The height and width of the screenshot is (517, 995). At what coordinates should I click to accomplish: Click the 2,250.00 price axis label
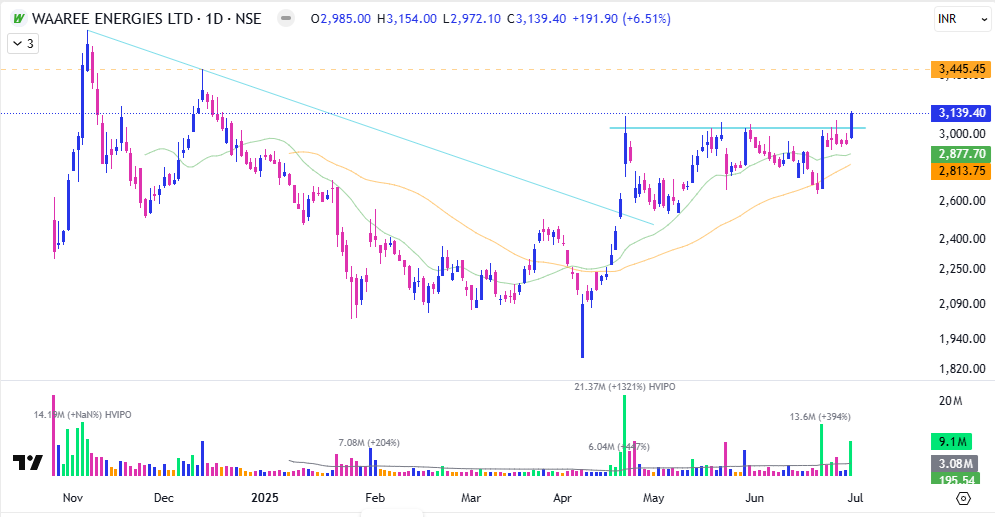[x=961, y=268]
